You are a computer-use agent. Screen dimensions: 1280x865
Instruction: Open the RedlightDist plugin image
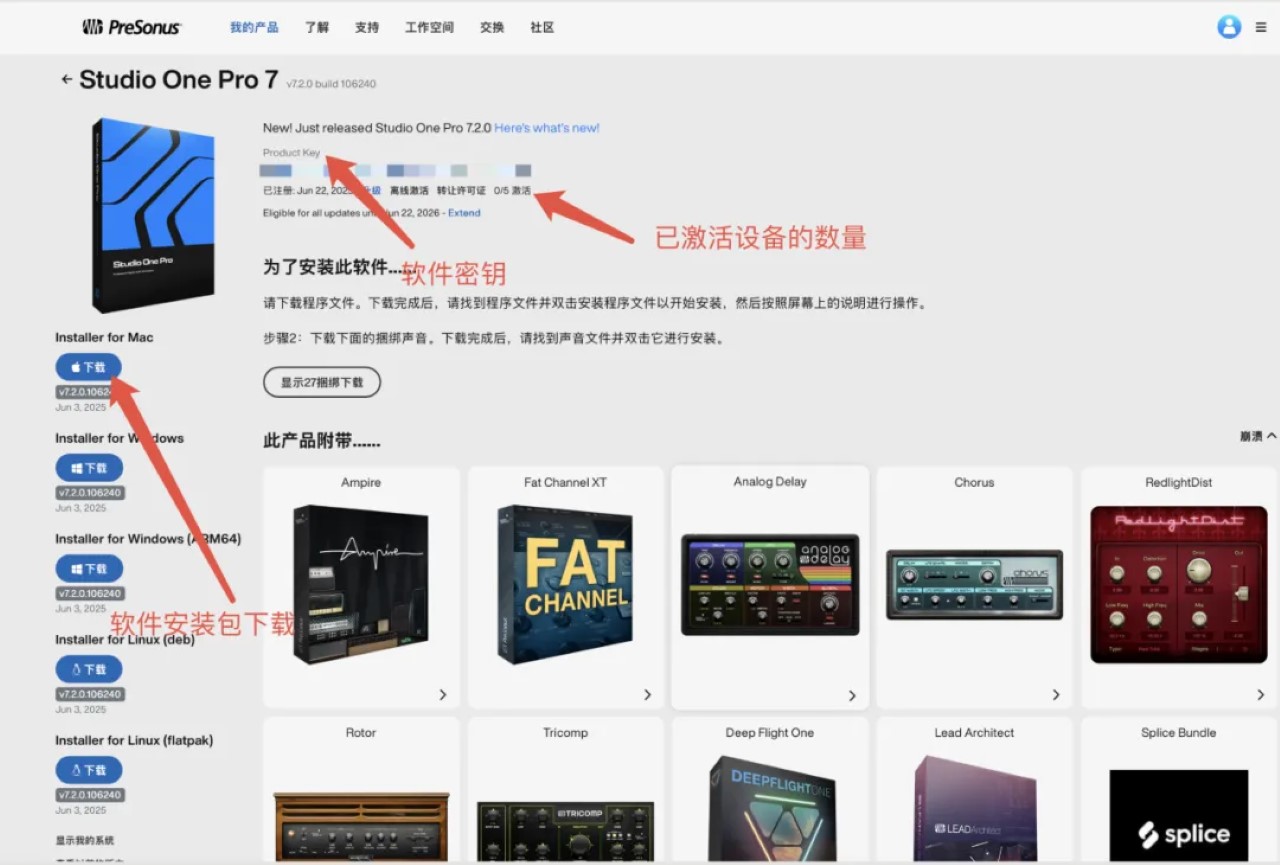[x=1179, y=584]
